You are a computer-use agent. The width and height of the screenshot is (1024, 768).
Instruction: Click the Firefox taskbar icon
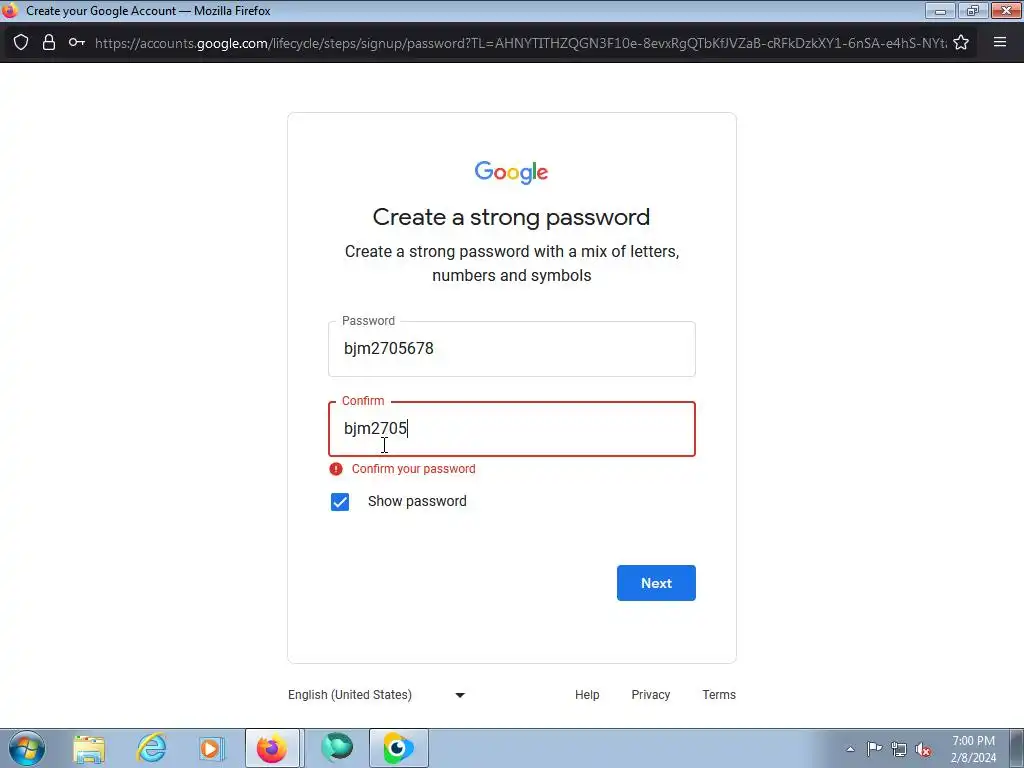tap(272, 748)
